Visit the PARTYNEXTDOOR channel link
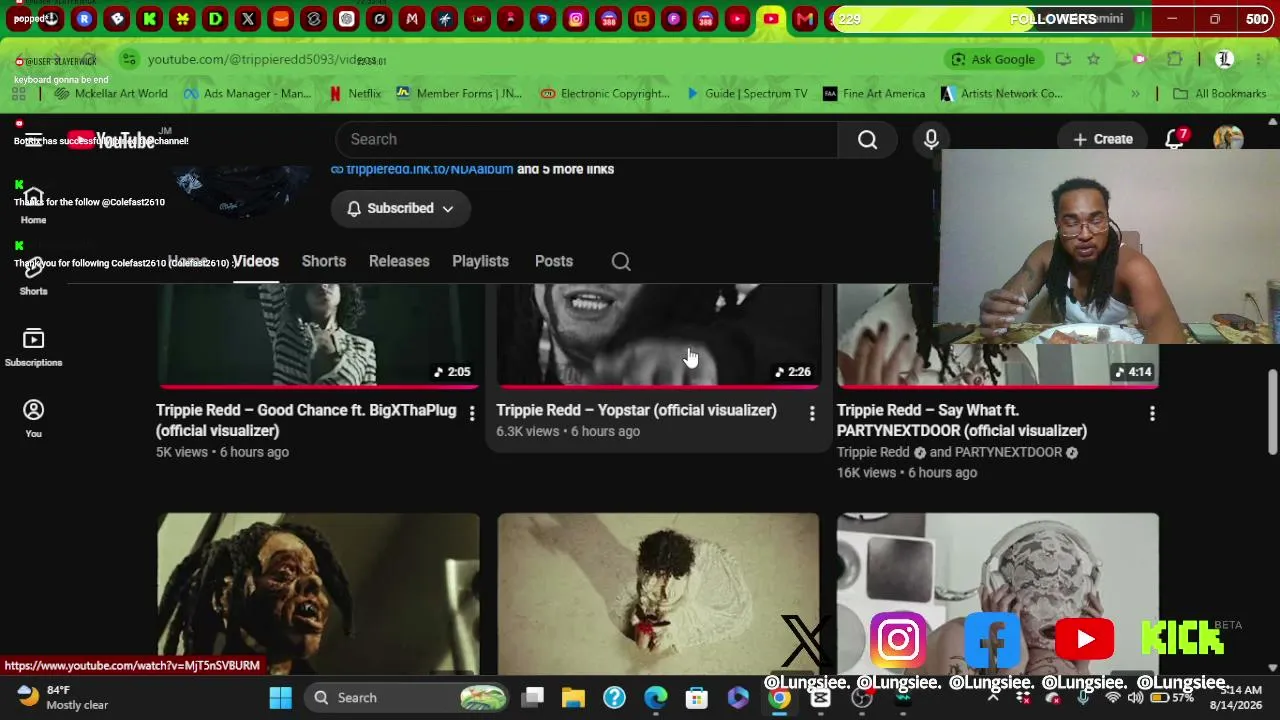Screen dimensions: 1280x720 (1009, 452)
